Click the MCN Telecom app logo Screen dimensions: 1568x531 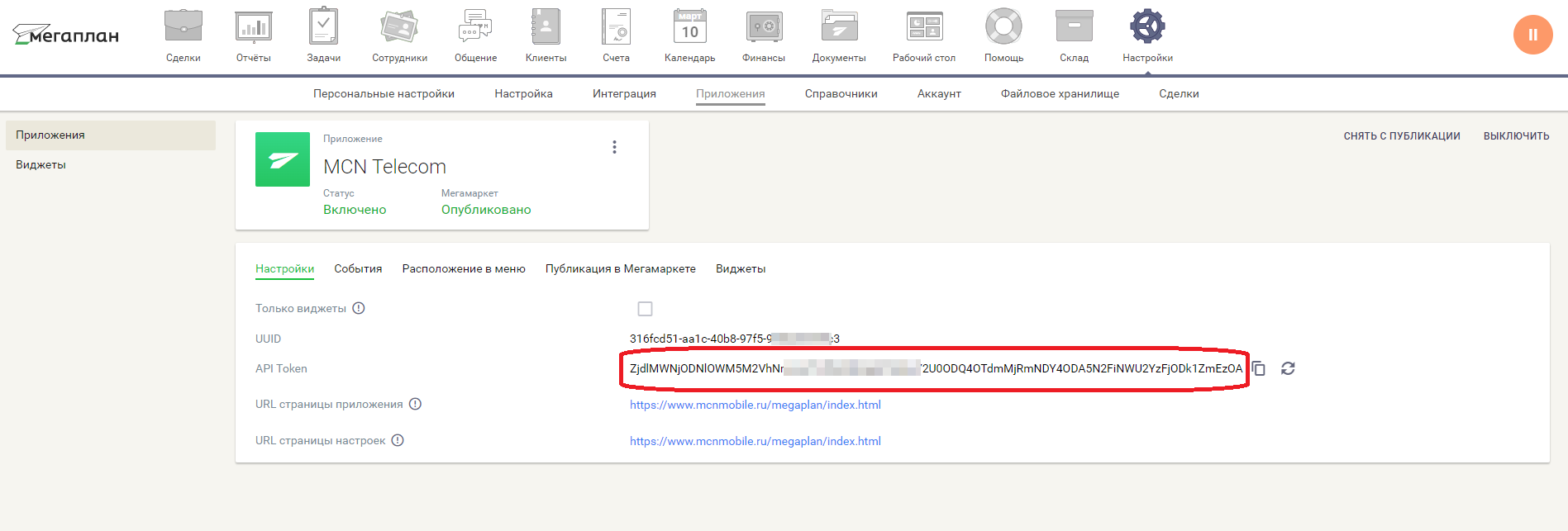283,159
